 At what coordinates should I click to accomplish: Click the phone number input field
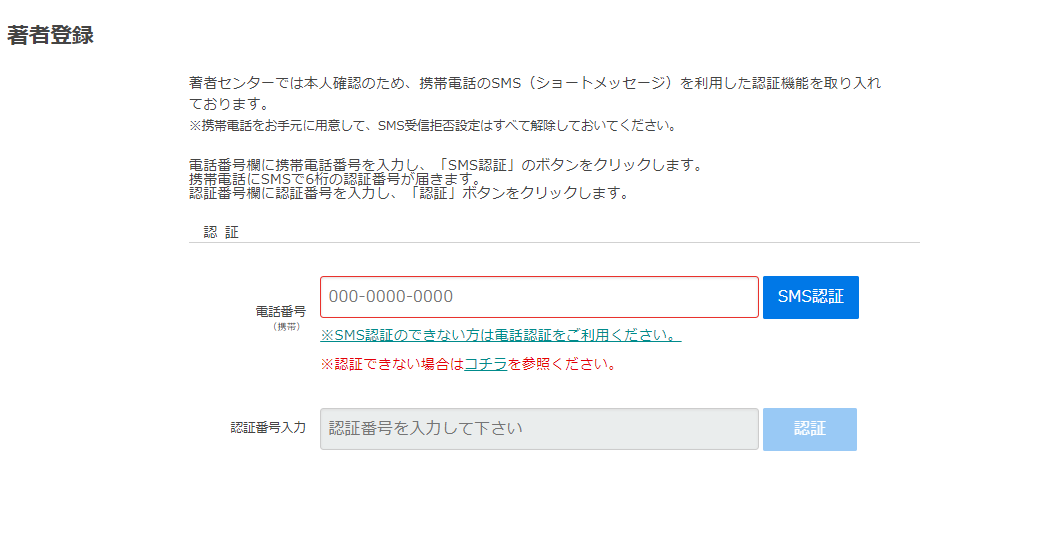click(x=539, y=297)
